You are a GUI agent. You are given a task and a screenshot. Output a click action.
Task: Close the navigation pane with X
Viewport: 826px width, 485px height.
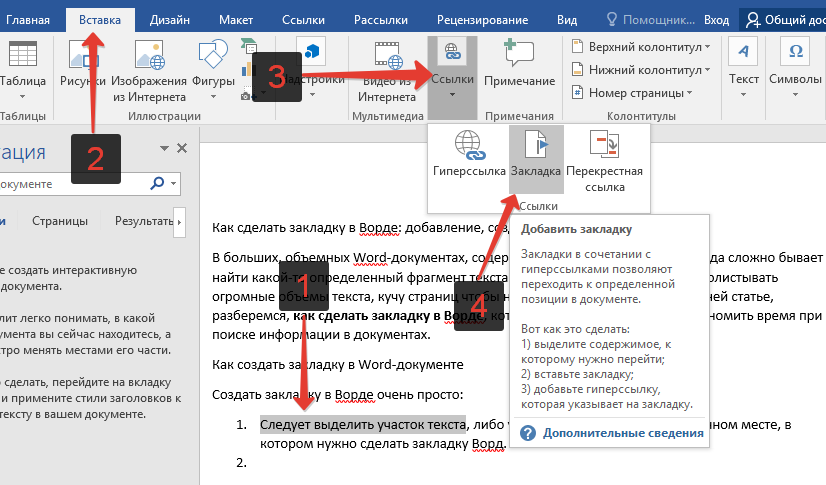182,148
